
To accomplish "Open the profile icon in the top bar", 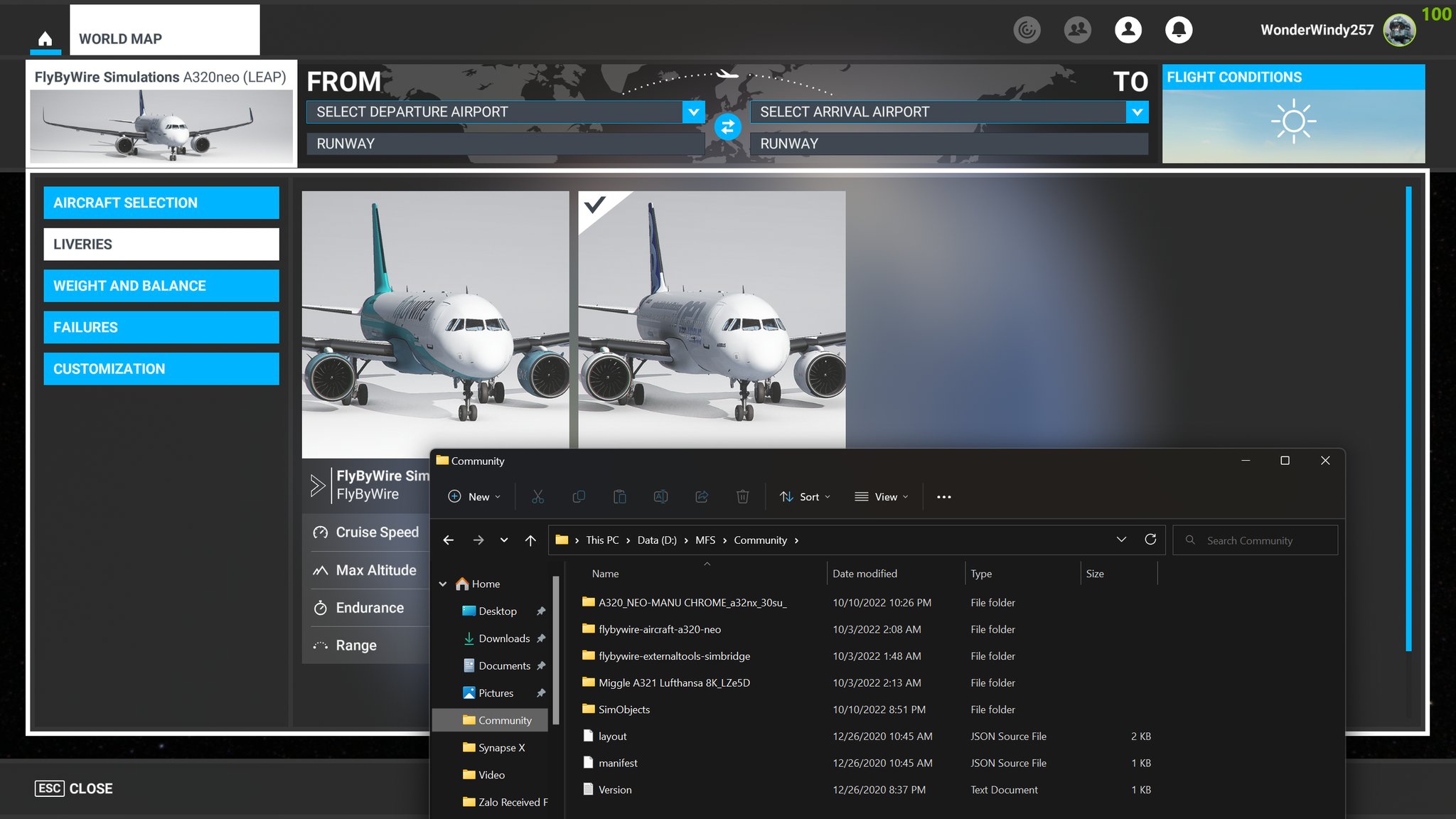I will tap(1128, 30).
